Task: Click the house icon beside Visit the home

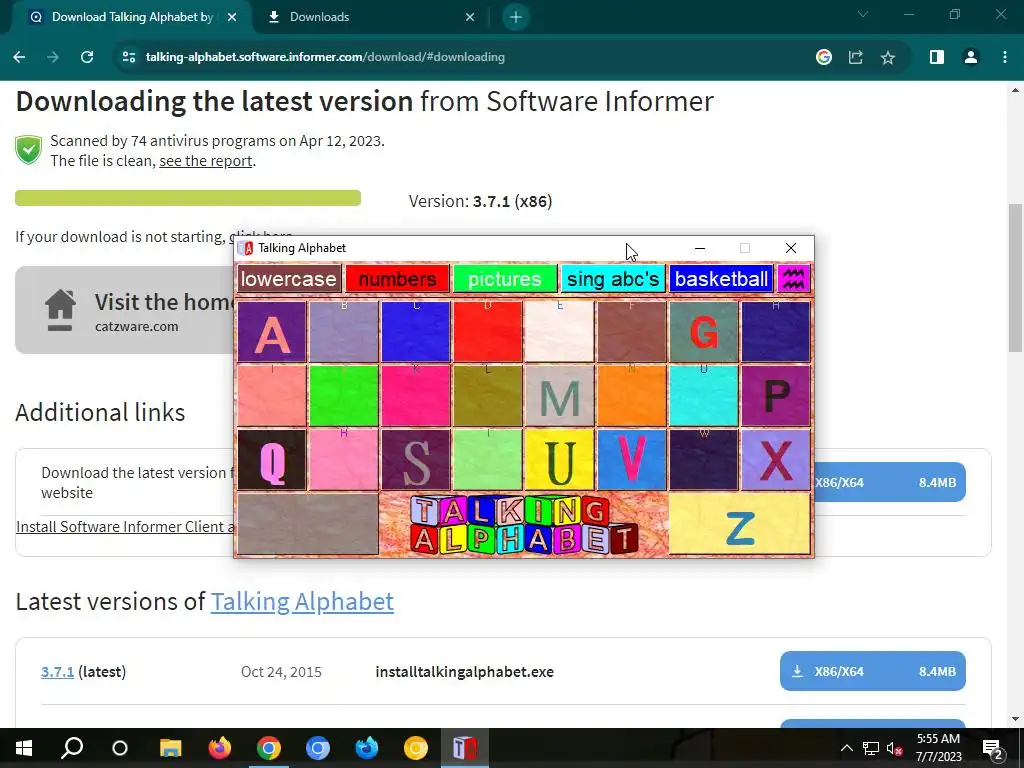Action: pyautogui.click(x=60, y=310)
